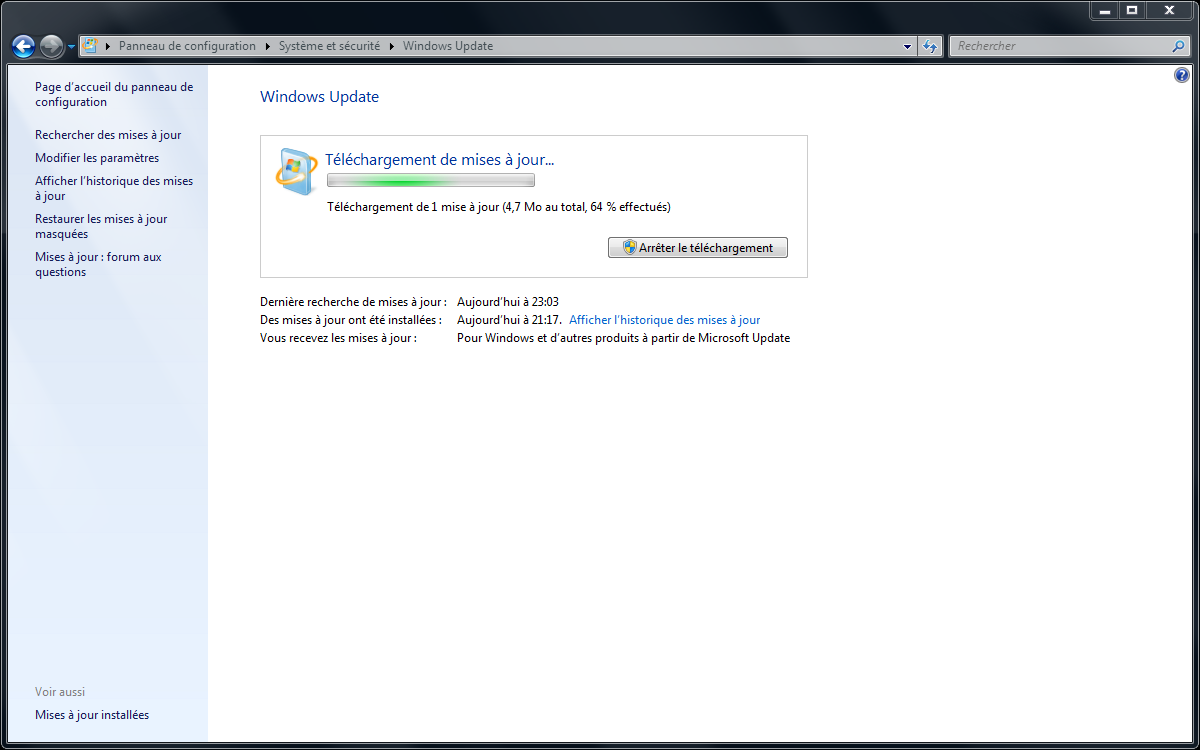1200x750 pixels.
Task: Close the Windows Update window
Action: click(x=1169, y=10)
